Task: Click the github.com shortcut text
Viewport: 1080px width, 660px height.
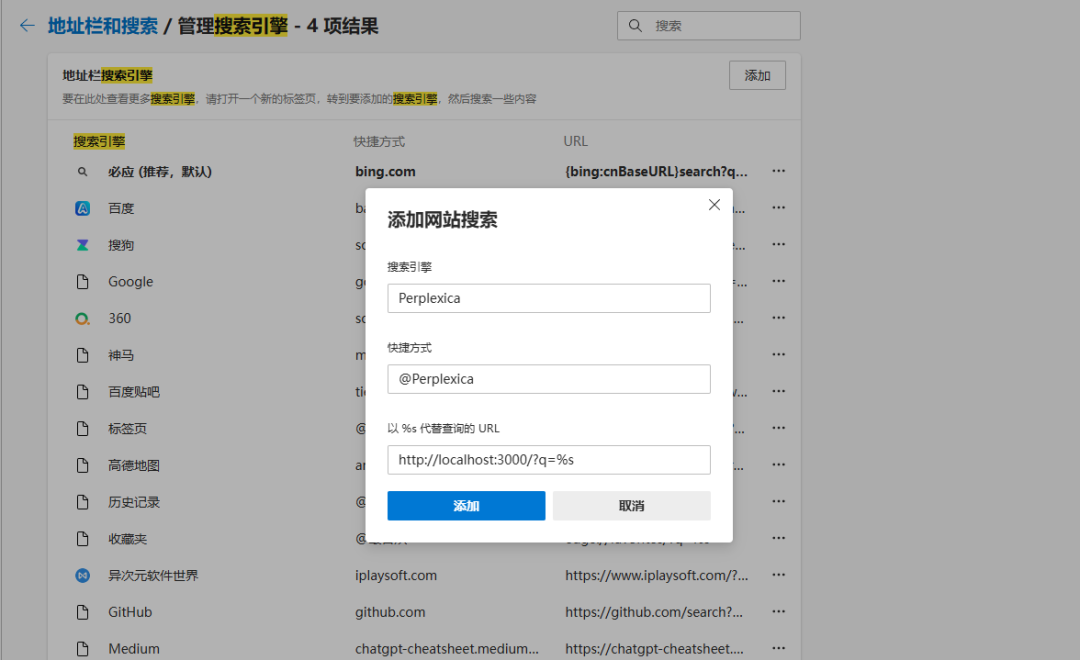Action: tap(390, 612)
